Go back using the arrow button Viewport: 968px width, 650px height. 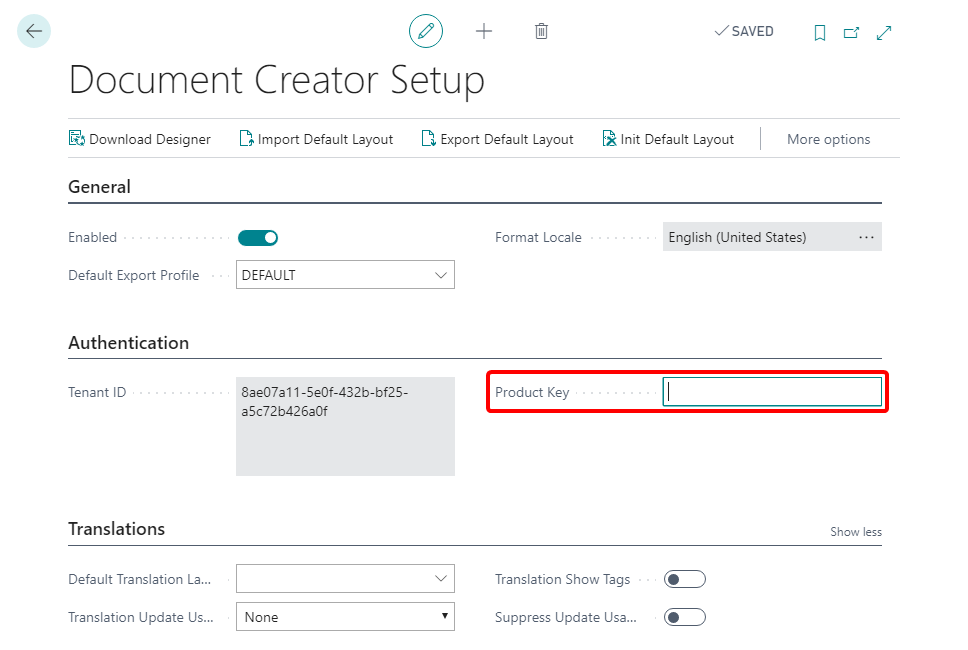coord(34,31)
